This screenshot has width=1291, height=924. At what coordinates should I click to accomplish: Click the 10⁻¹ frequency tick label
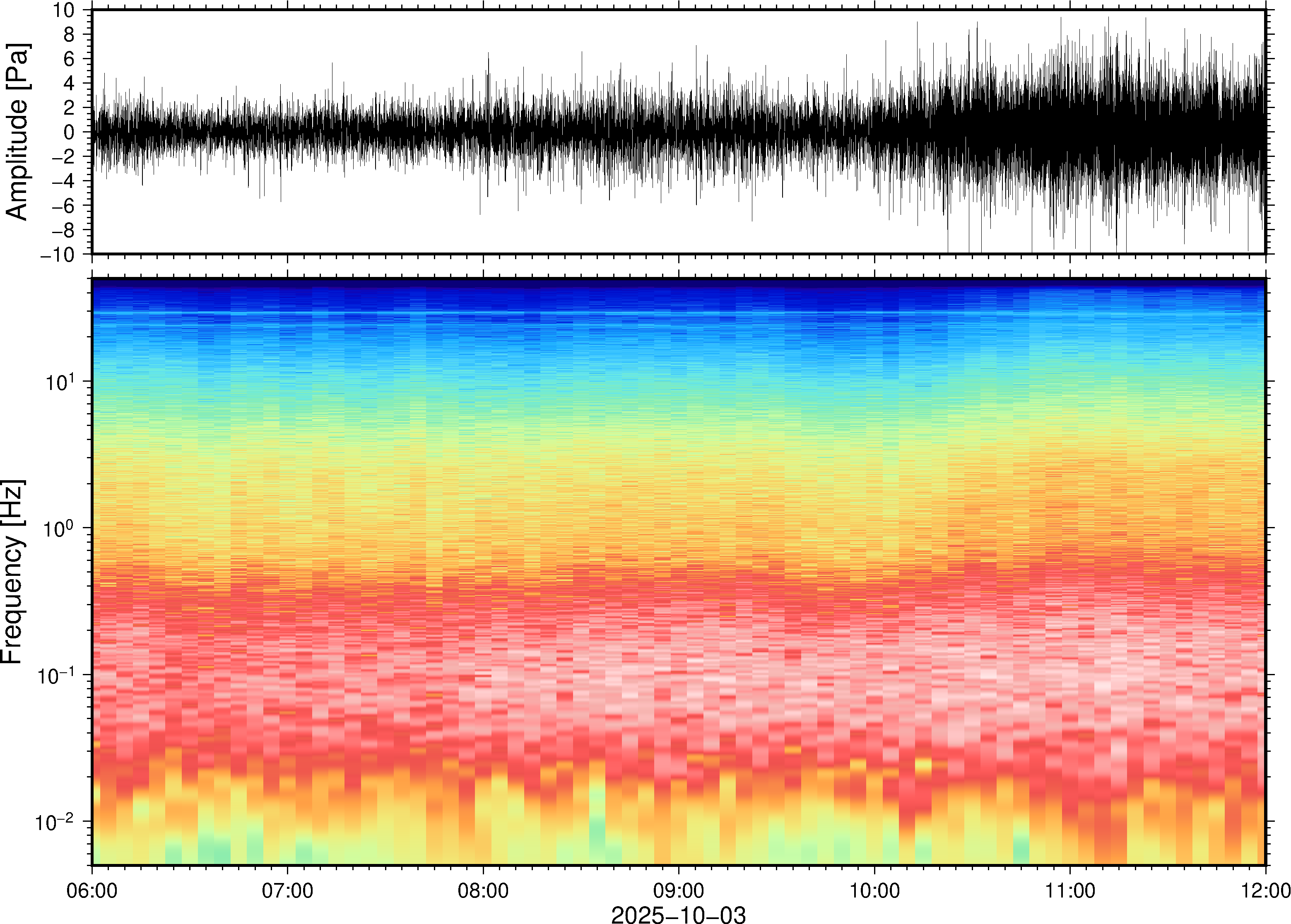pyautogui.click(x=56, y=676)
